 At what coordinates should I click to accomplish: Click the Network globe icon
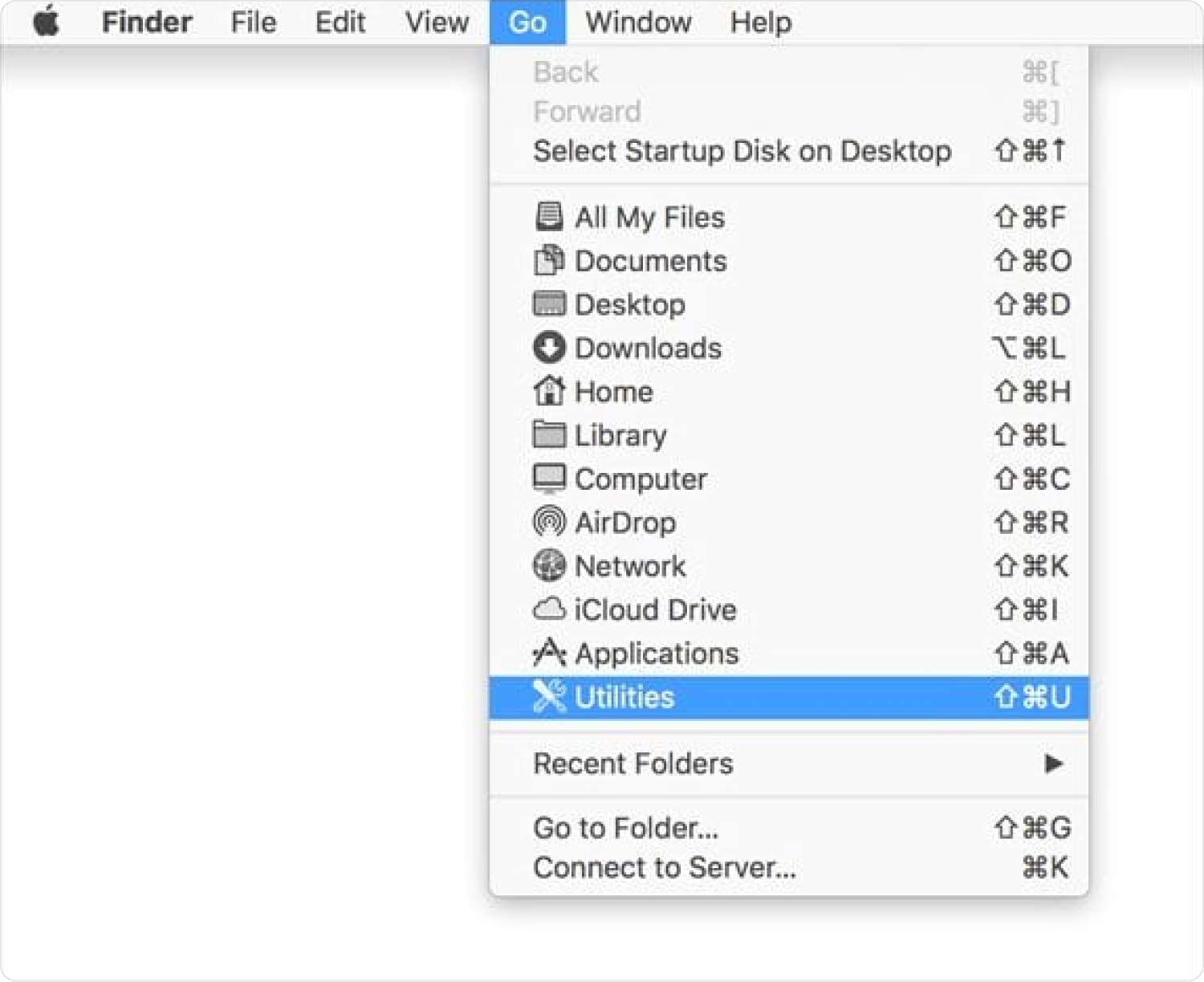549,565
